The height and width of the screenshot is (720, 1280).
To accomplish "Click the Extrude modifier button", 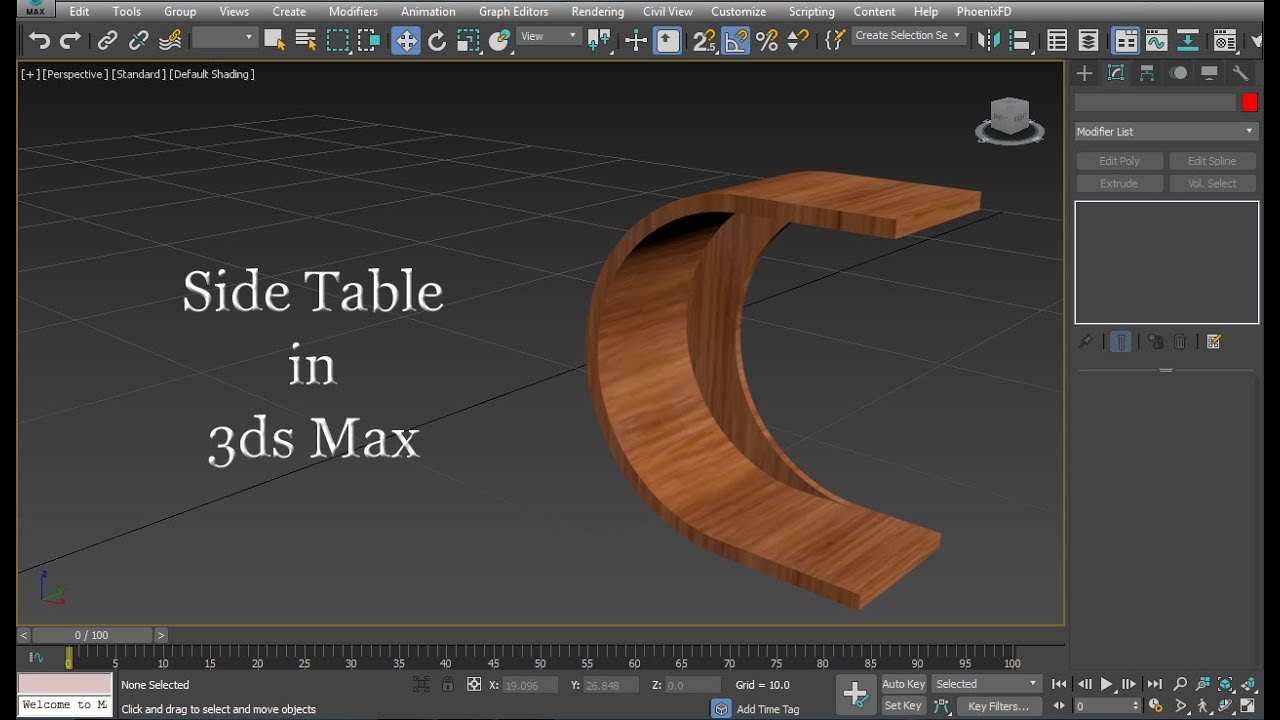I will pyautogui.click(x=1119, y=184).
